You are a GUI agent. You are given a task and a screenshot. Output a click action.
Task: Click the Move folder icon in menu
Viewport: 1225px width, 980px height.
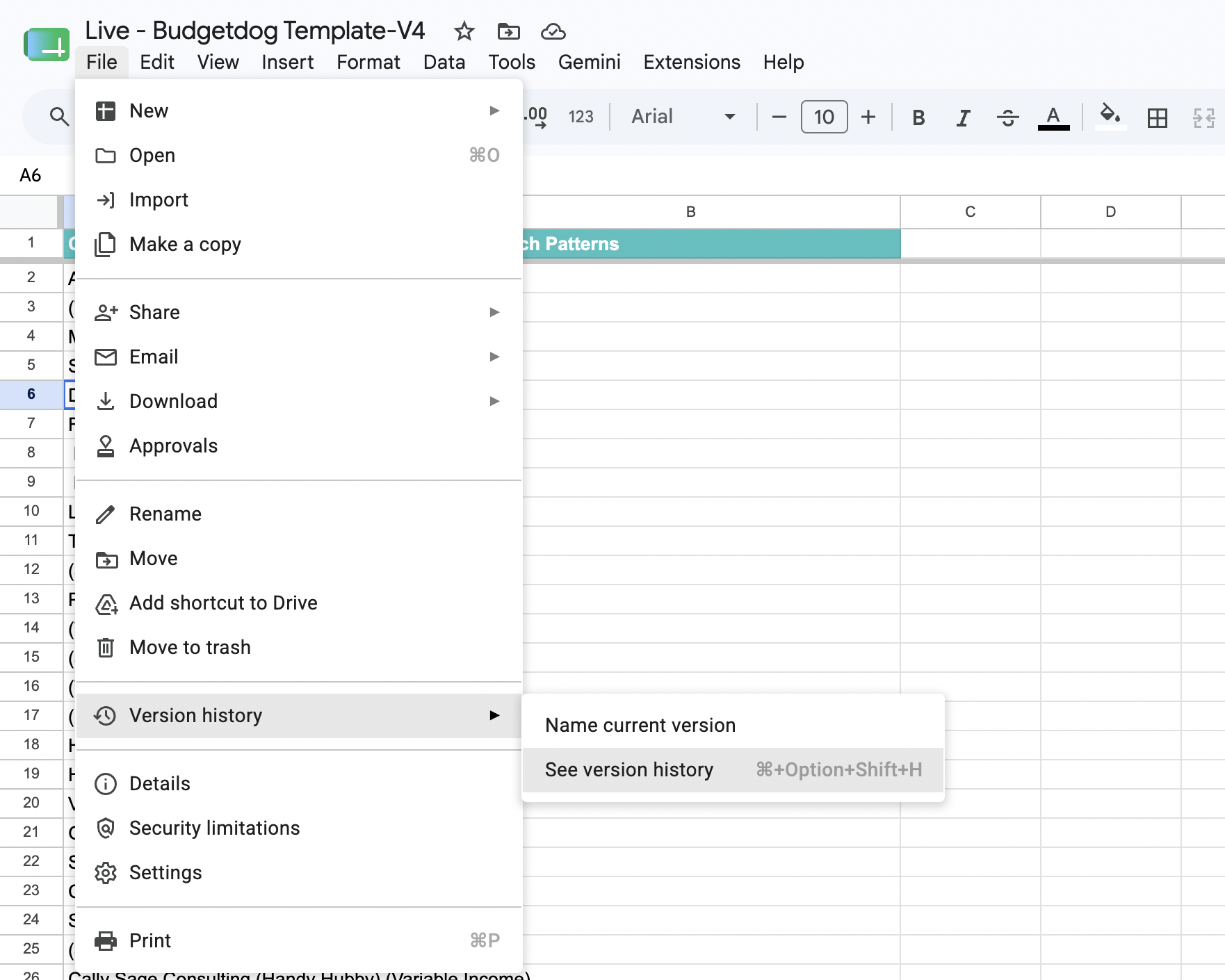[106, 559]
